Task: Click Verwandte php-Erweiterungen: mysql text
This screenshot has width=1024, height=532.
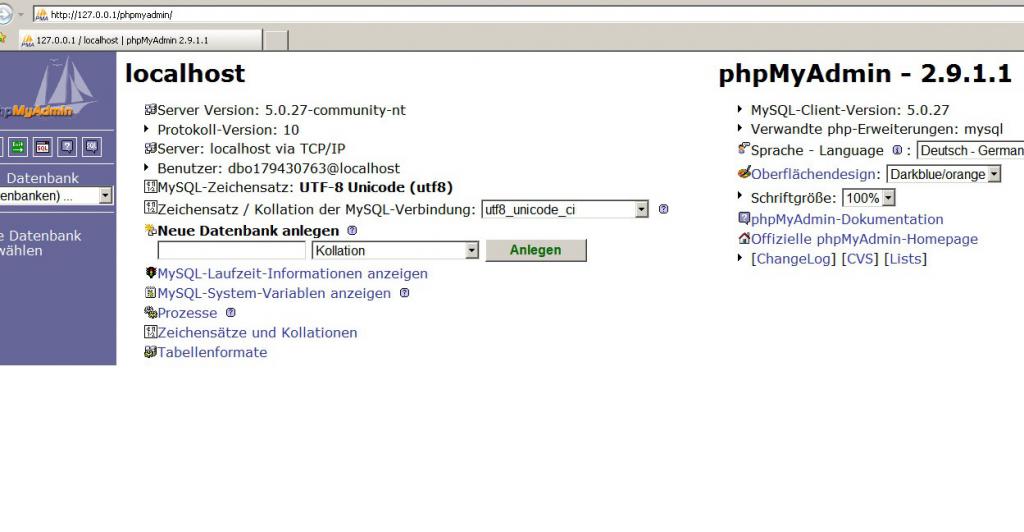Action: pyautogui.click(x=876, y=129)
